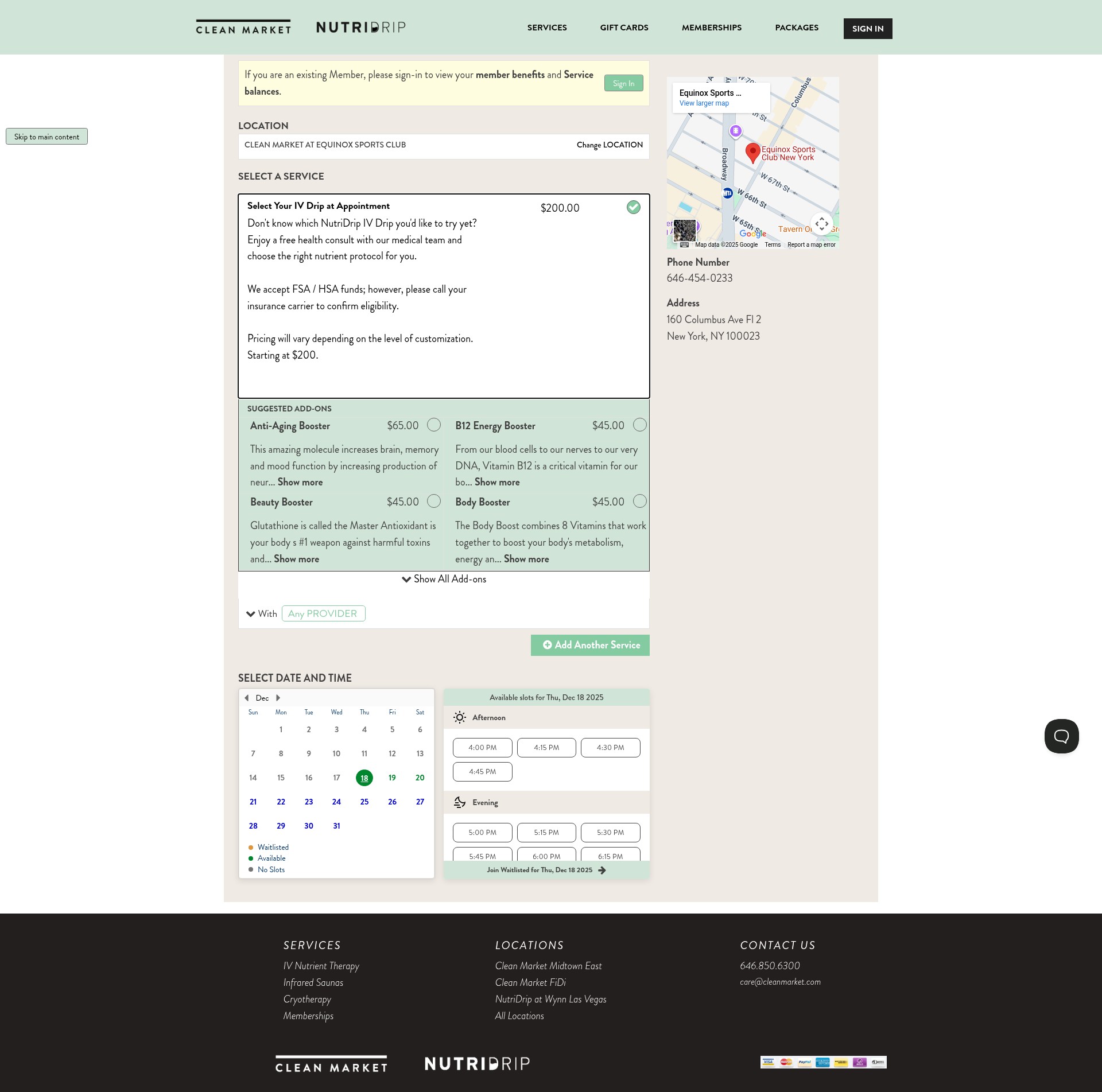Select the Body Booster add-on
The image size is (1102, 1092).
point(639,501)
